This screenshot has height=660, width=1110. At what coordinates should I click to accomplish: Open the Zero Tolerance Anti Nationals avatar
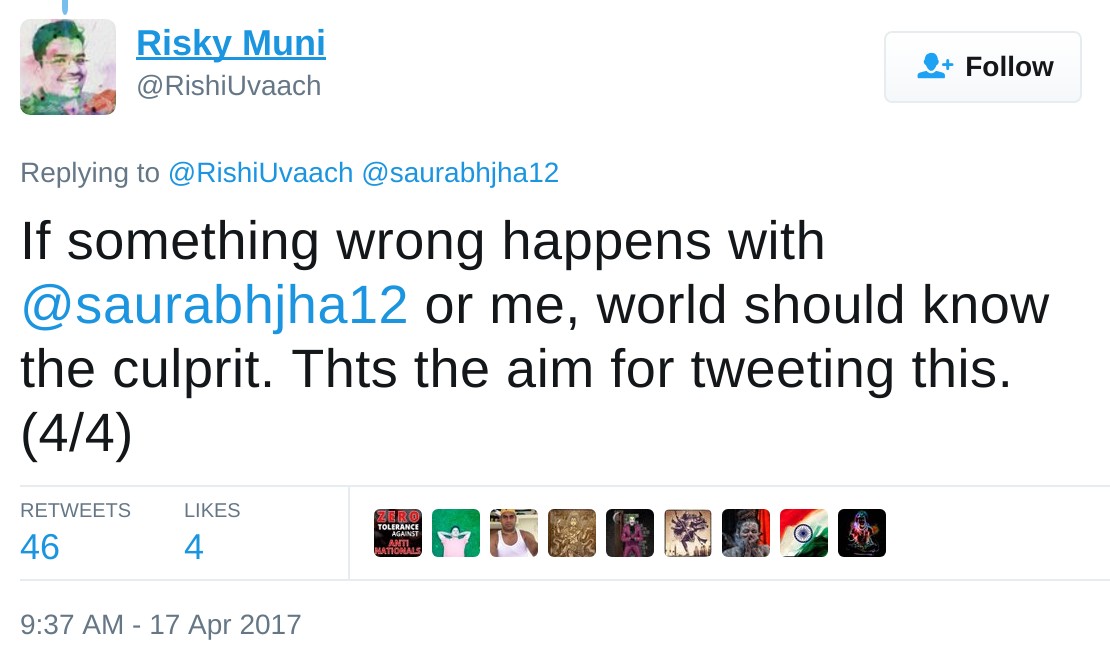[398, 533]
